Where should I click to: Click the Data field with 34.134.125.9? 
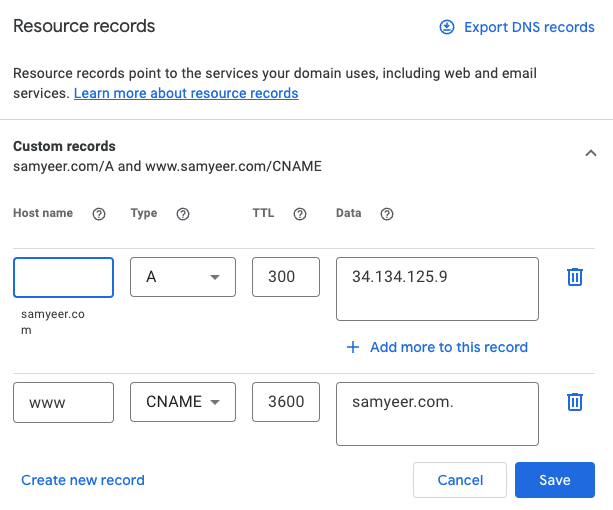tap(437, 289)
